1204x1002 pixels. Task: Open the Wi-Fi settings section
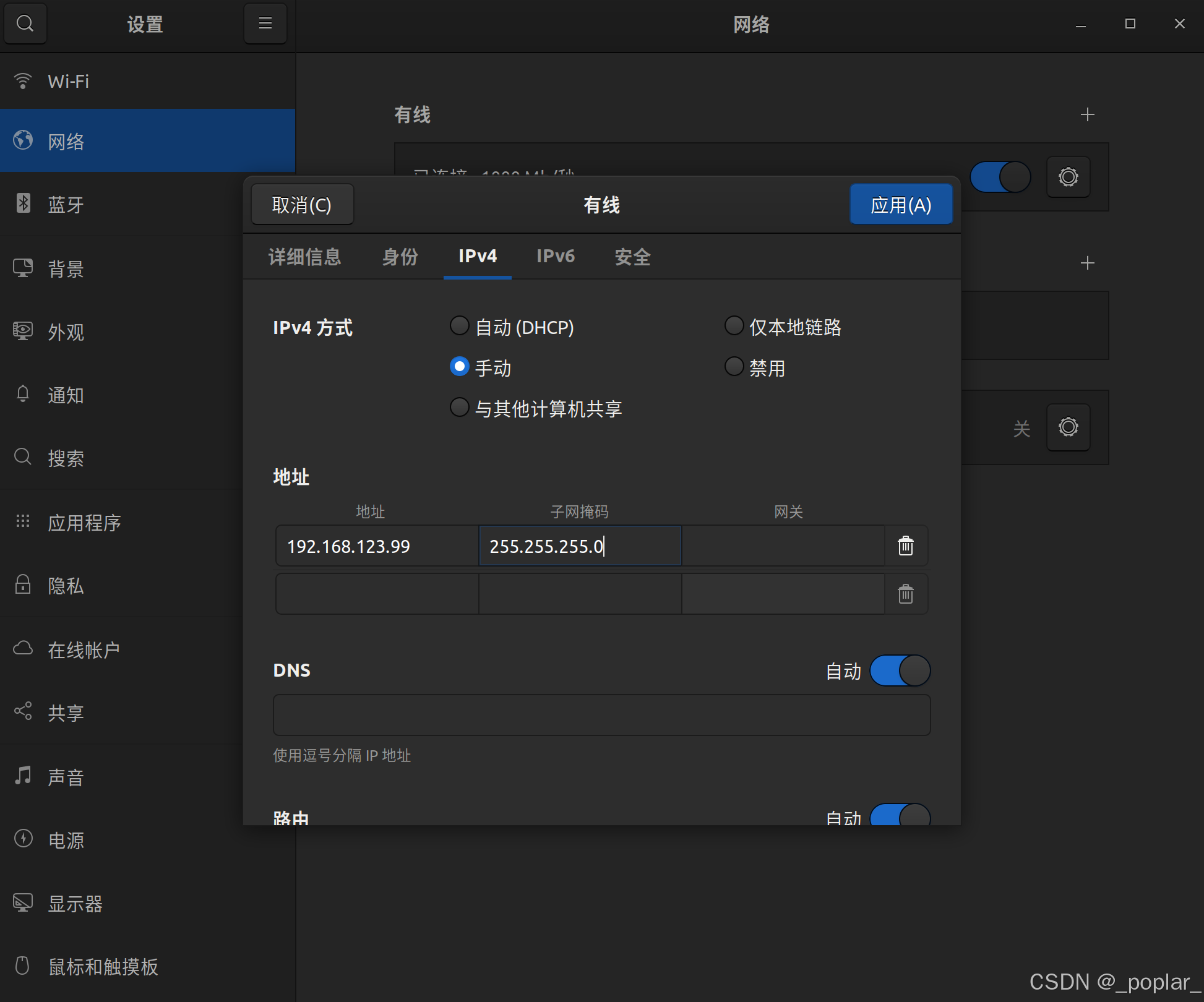click(x=68, y=81)
